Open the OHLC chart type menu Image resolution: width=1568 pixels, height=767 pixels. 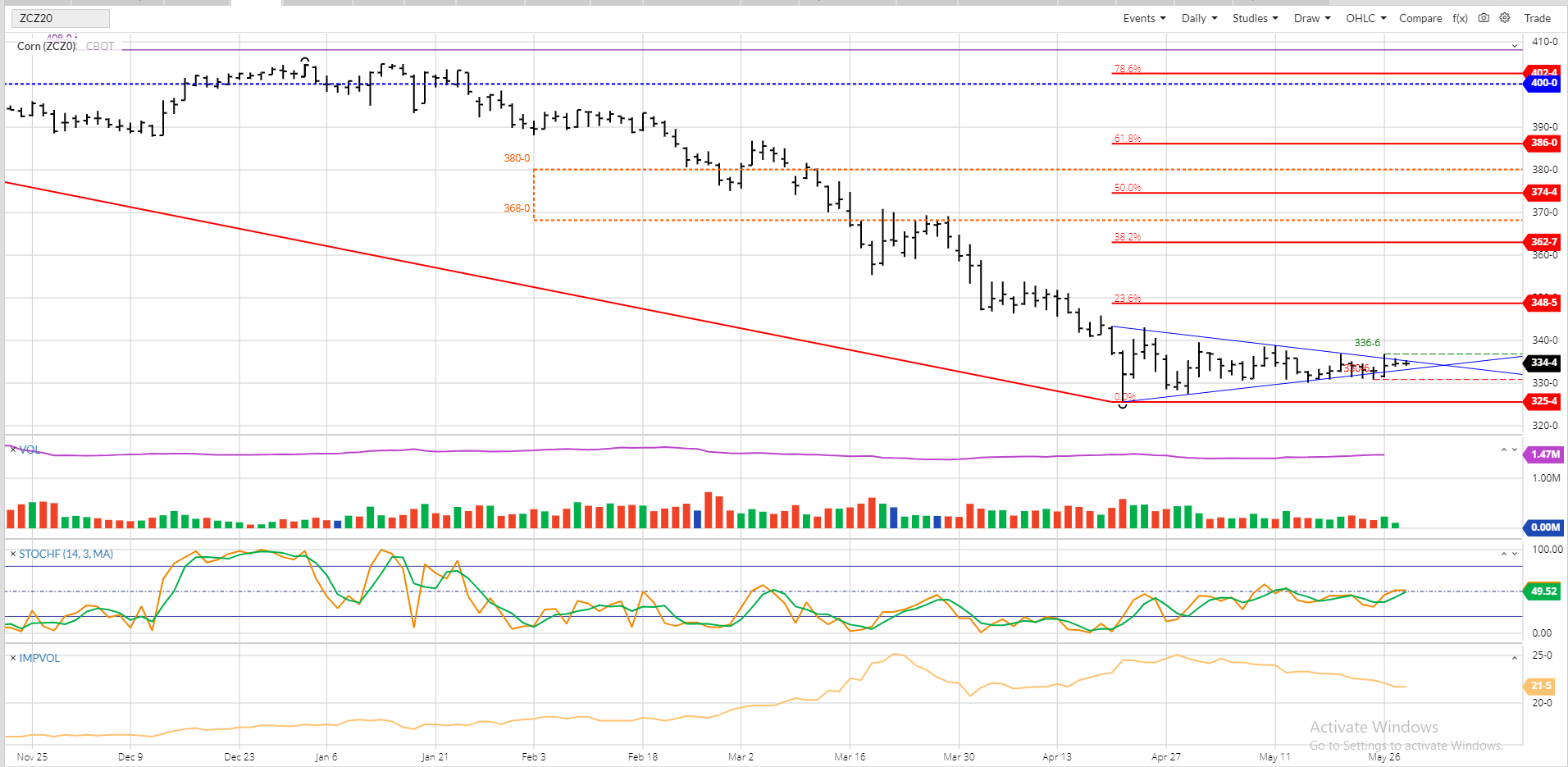(x=1365, y=18)
